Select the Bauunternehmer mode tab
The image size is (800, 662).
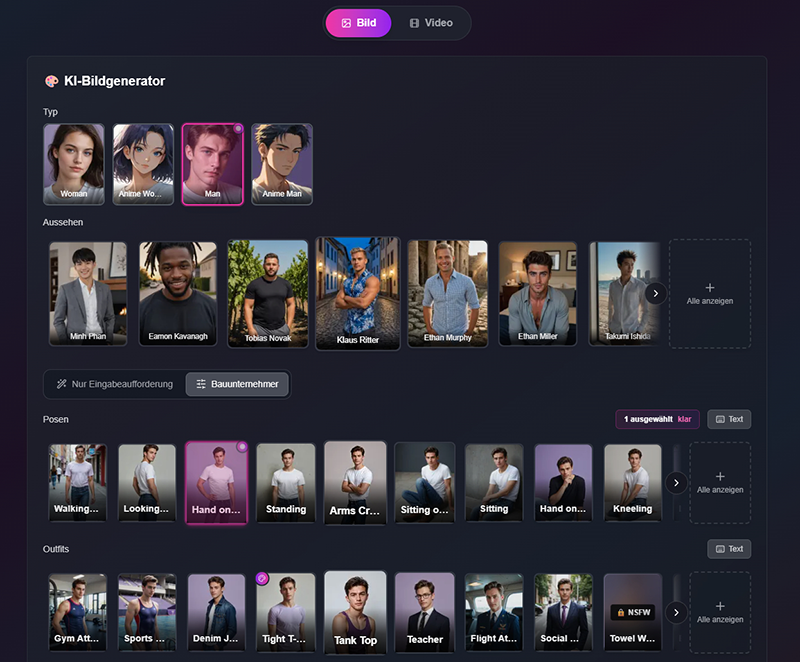[237, 384]
